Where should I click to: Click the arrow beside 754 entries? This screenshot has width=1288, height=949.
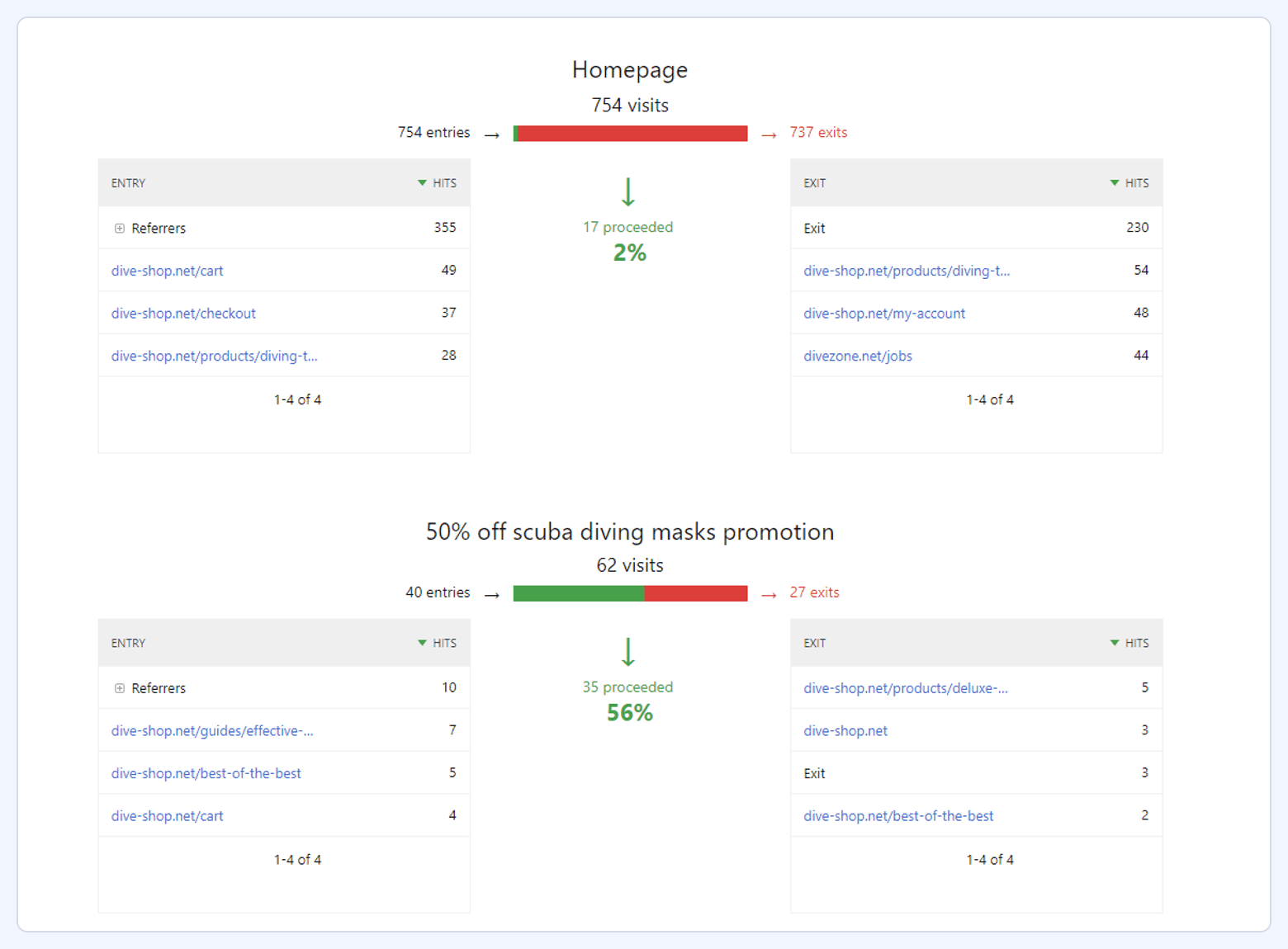(x=492, y=133)
